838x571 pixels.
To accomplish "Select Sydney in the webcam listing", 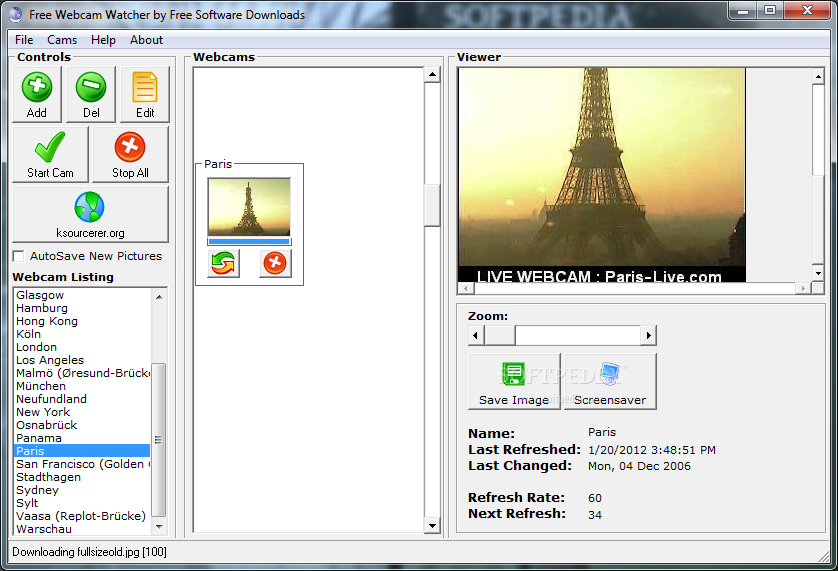I will pyautogui.click(x=82, y=490).
